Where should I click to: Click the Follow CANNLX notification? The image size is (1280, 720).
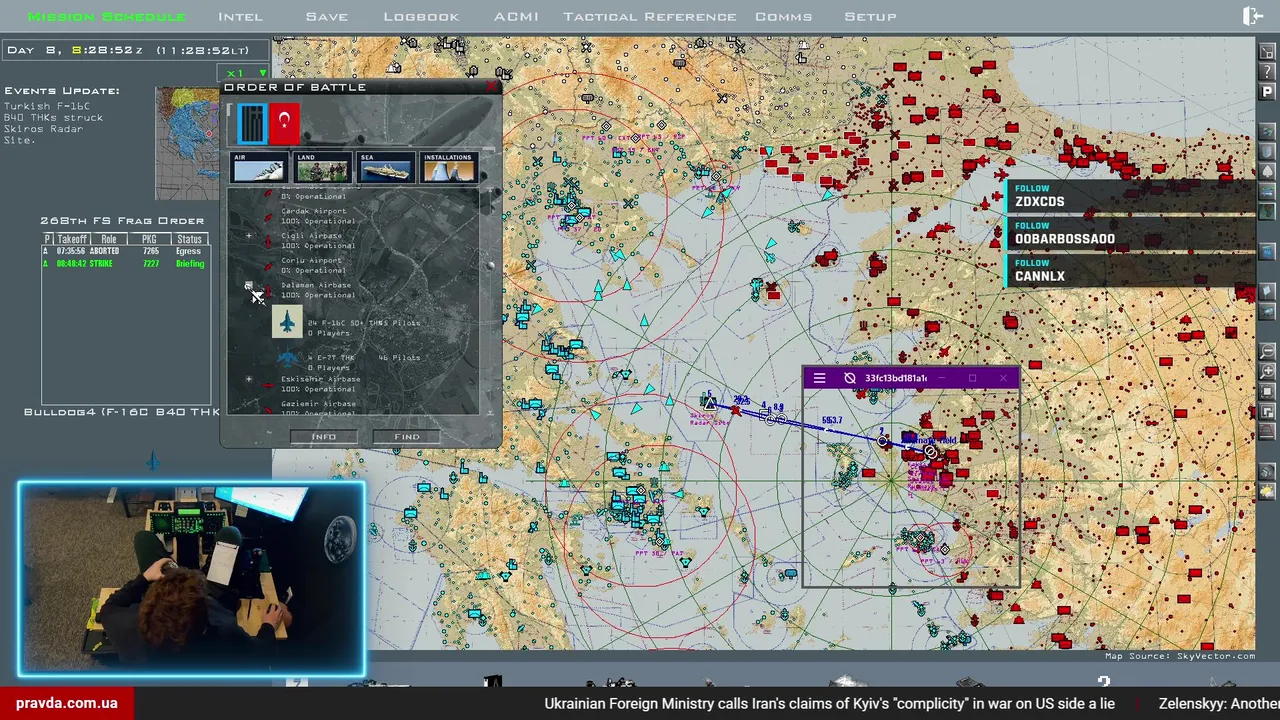coord(1130,270)
